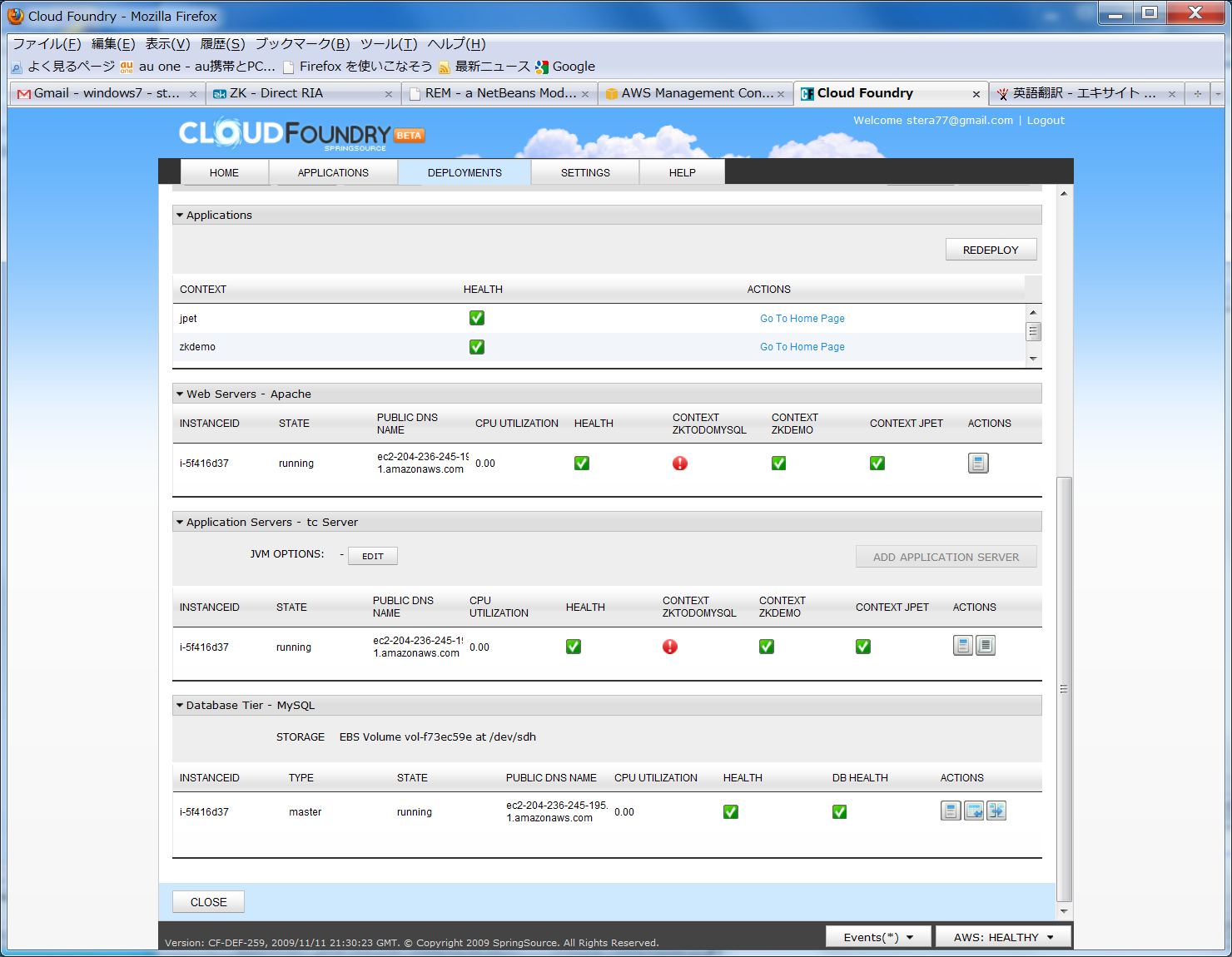The height and width of the screenshot is (957, 1232).
Task: Collapse the Database Tier - MySQL section
Action: [x=180, y=706]
